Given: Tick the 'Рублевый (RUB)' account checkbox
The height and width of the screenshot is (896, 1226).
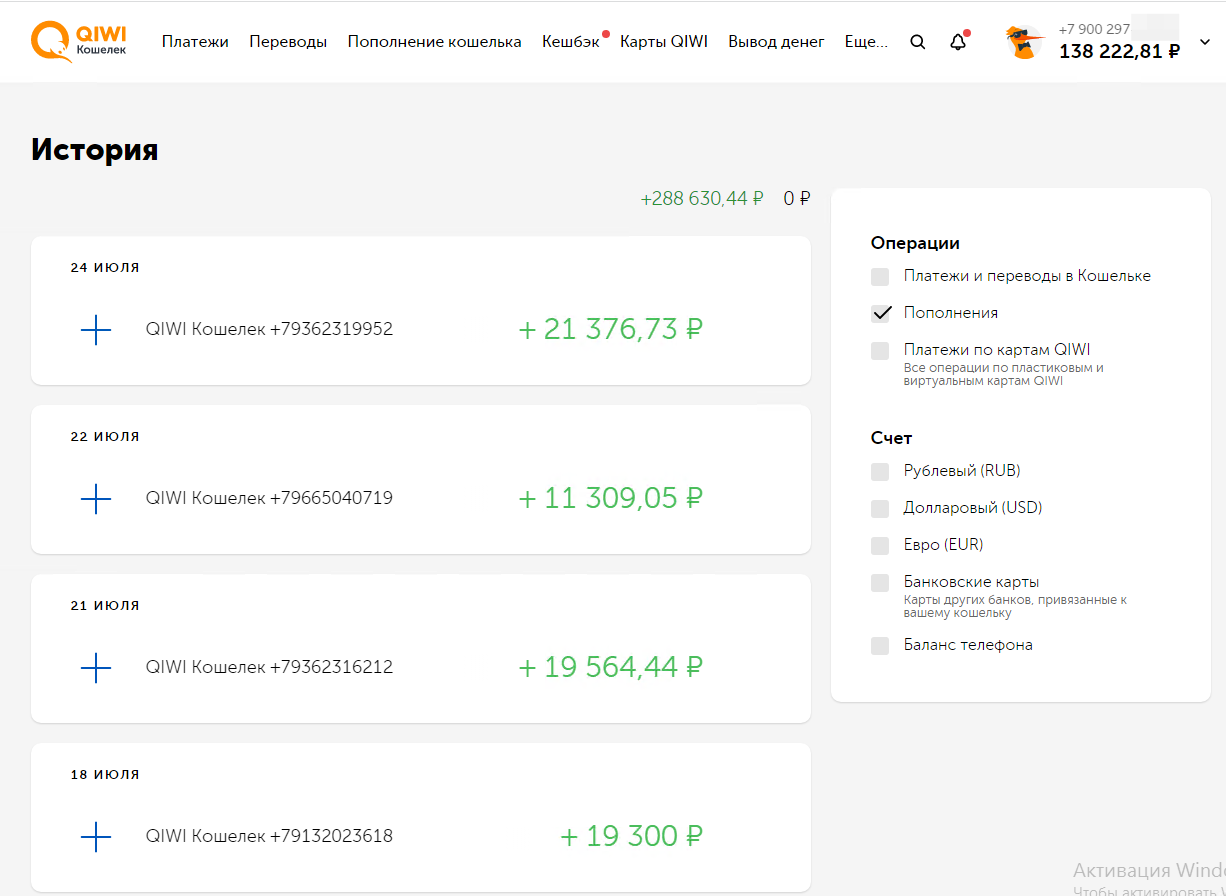Looking at the screenshot, I should click(x=880, y=472).
